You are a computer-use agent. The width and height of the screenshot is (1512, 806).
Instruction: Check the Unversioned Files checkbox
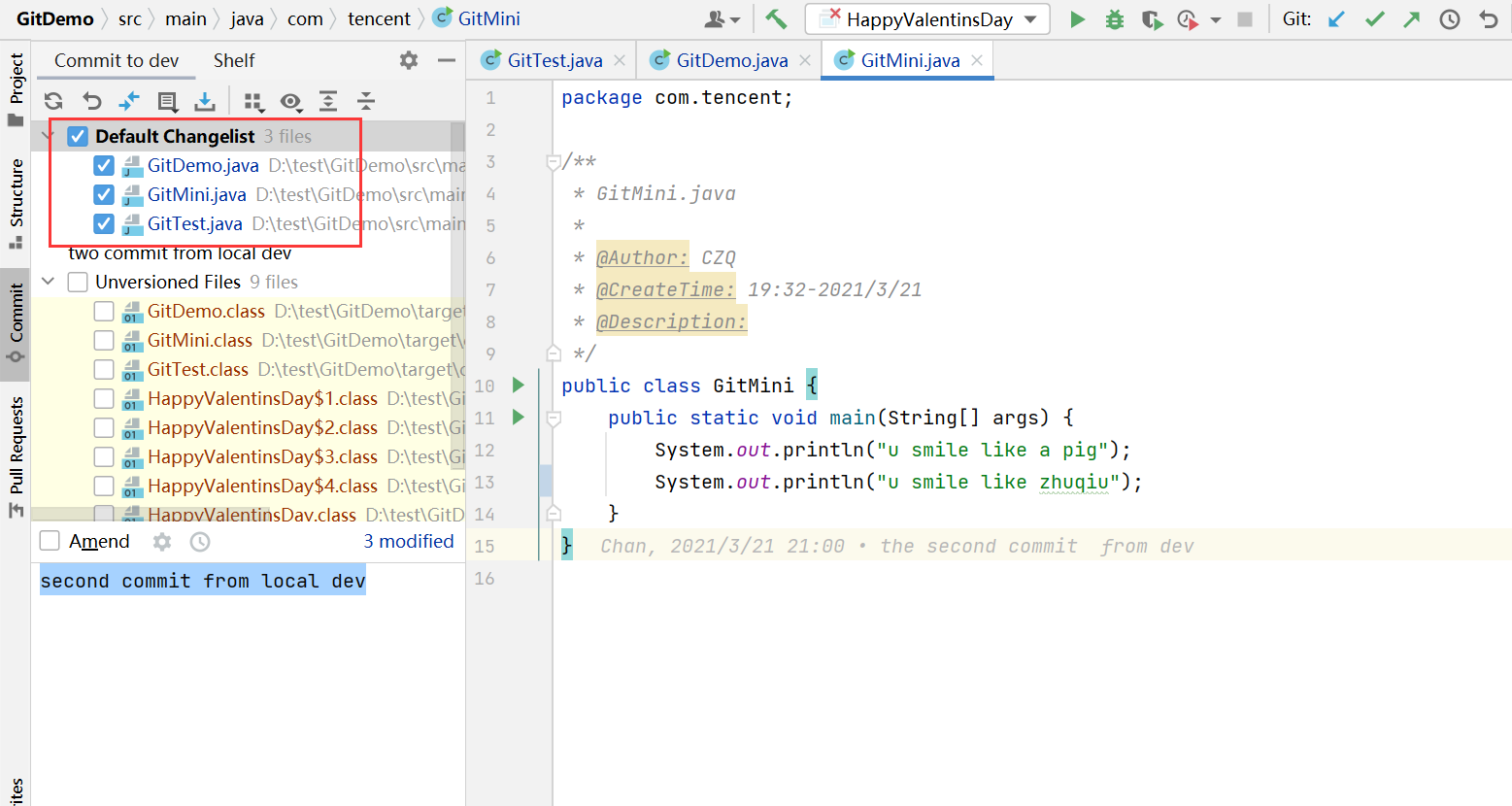(x=78, y=282)
